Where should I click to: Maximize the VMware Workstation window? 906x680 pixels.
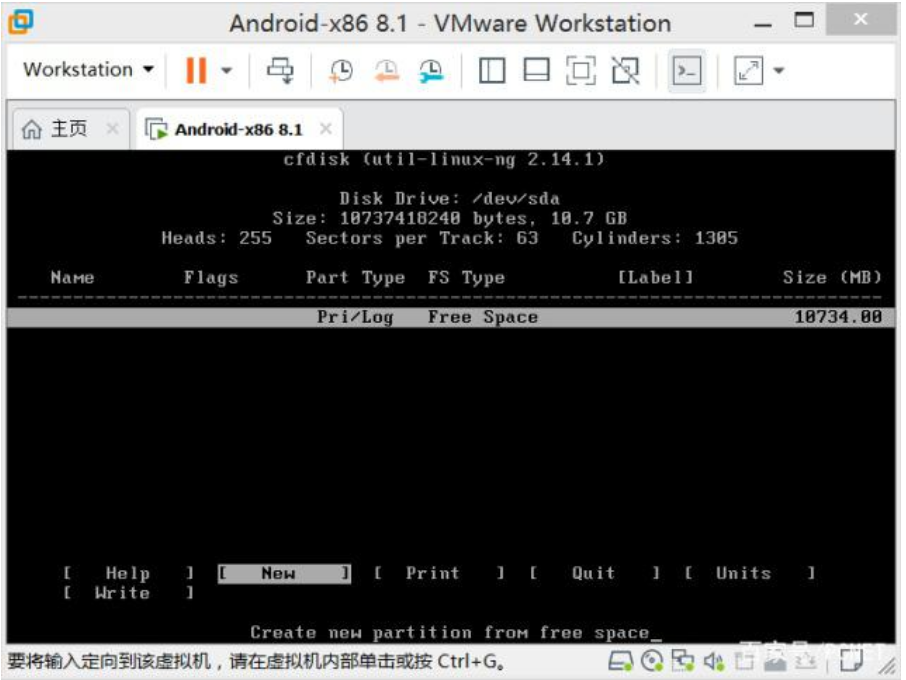[x=804, y=20]
